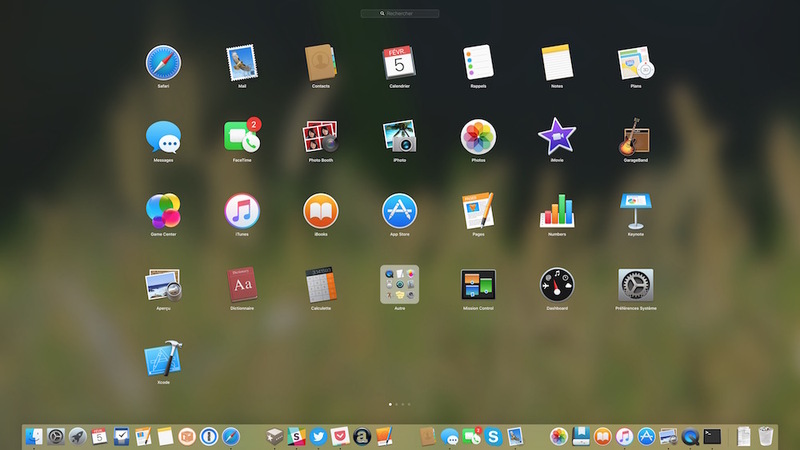Click the Rechercher search field

[399, 13]
